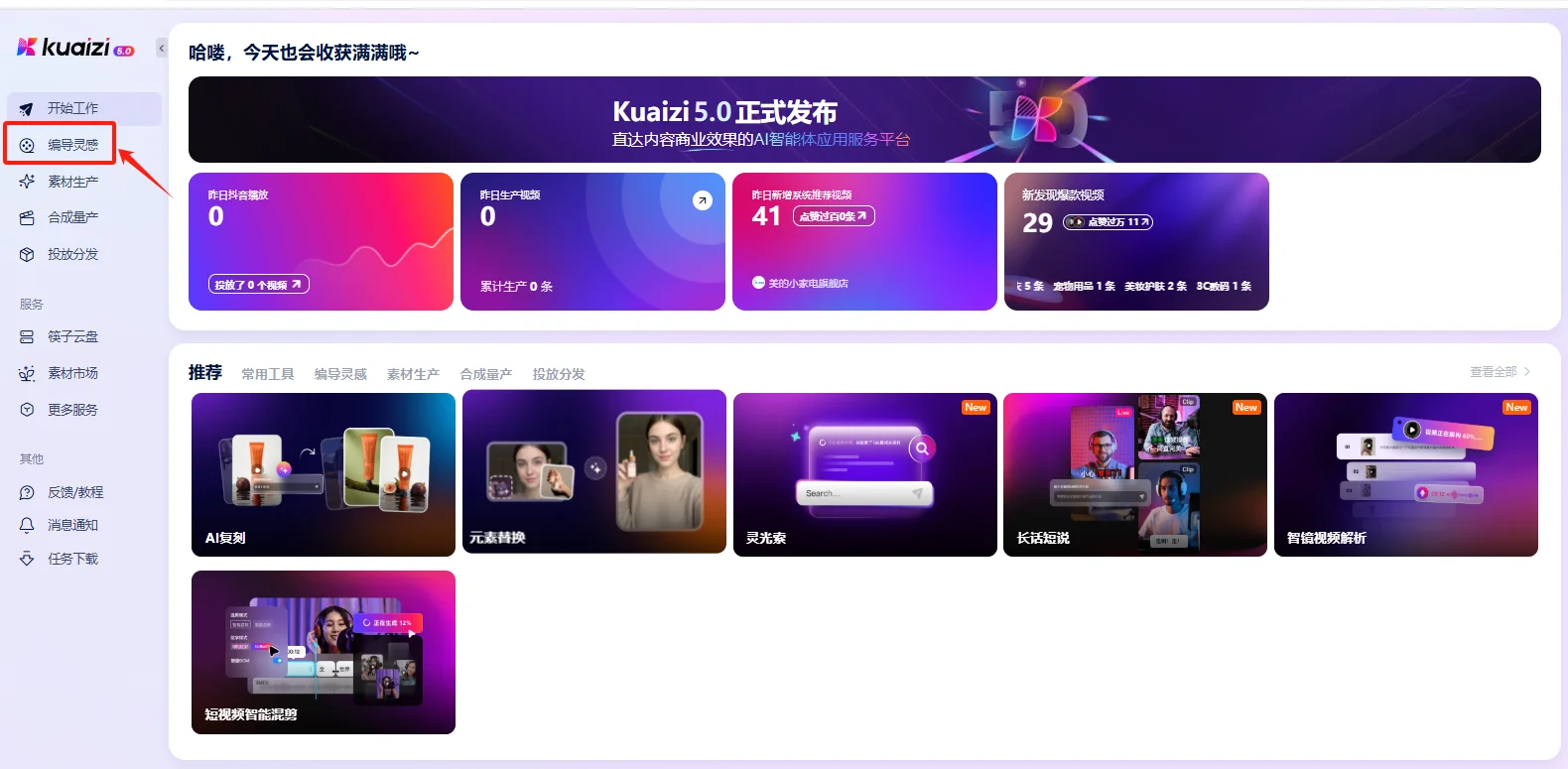Click the 素材市场 sidebar icon
Screen dimensions: 1568x769
[27, 373]
